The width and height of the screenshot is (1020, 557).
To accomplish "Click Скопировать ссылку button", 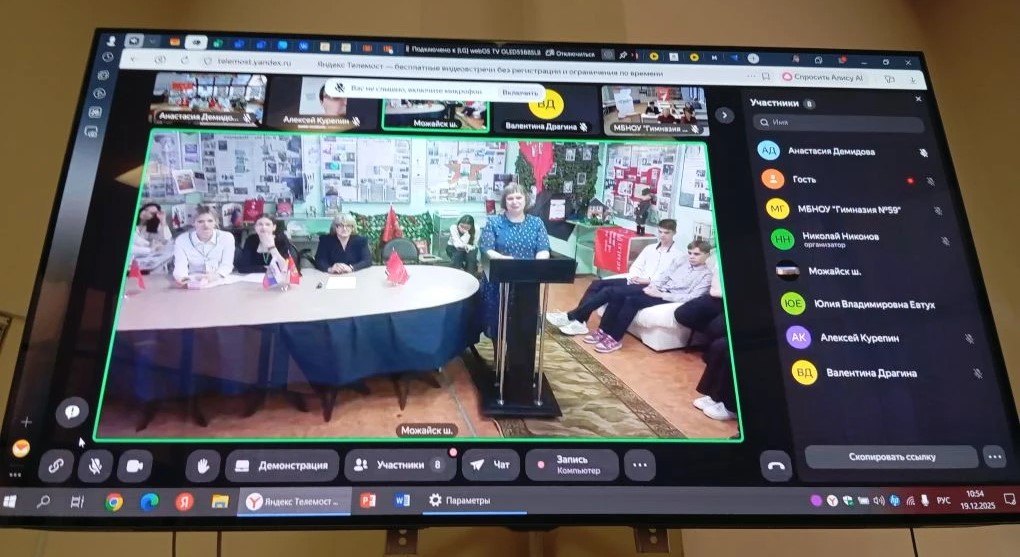I will click(x=891, y=456).
